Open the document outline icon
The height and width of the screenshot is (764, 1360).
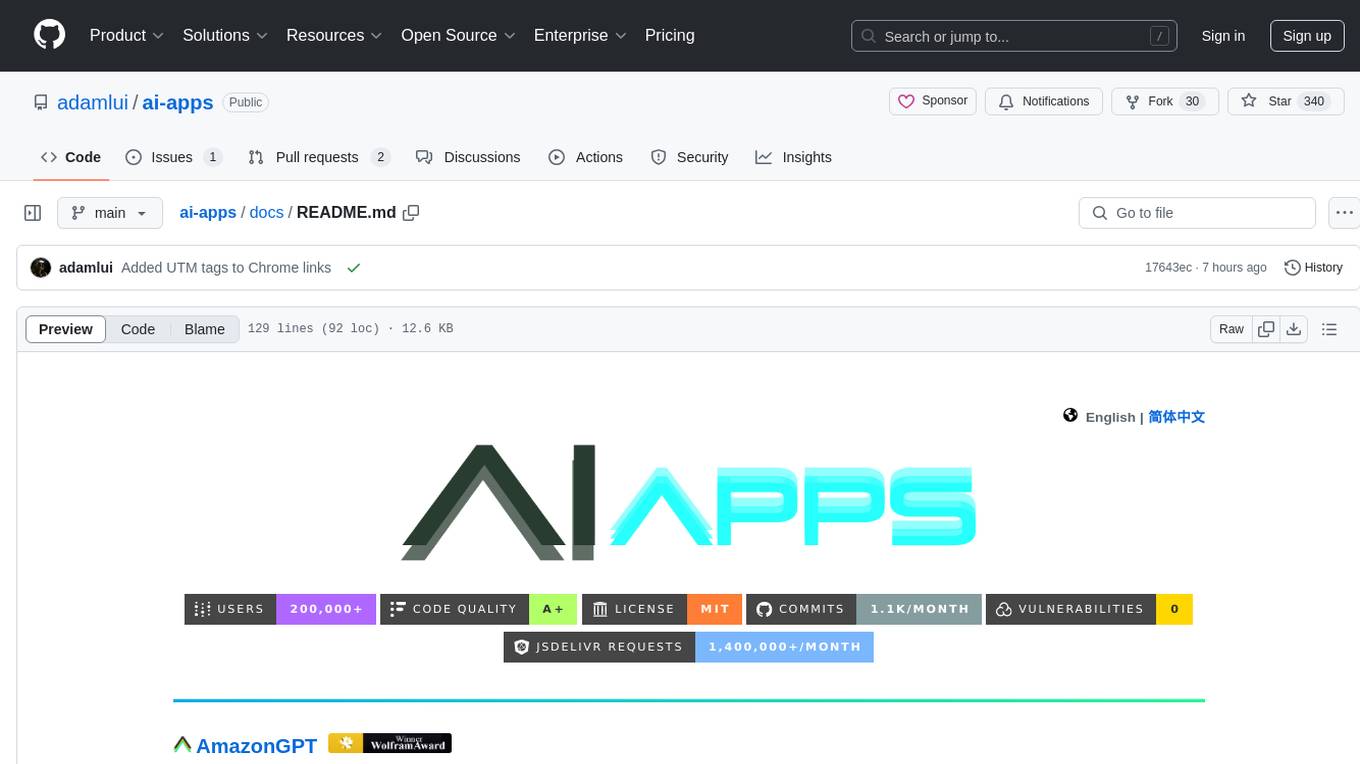[1329, 329]
